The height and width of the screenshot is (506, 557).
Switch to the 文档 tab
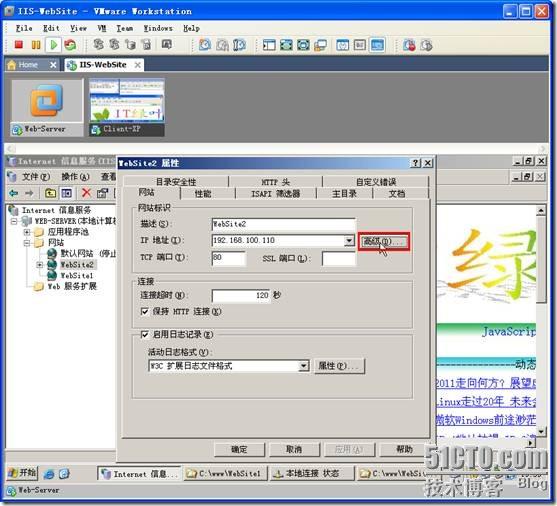click(x=396, y=193)
